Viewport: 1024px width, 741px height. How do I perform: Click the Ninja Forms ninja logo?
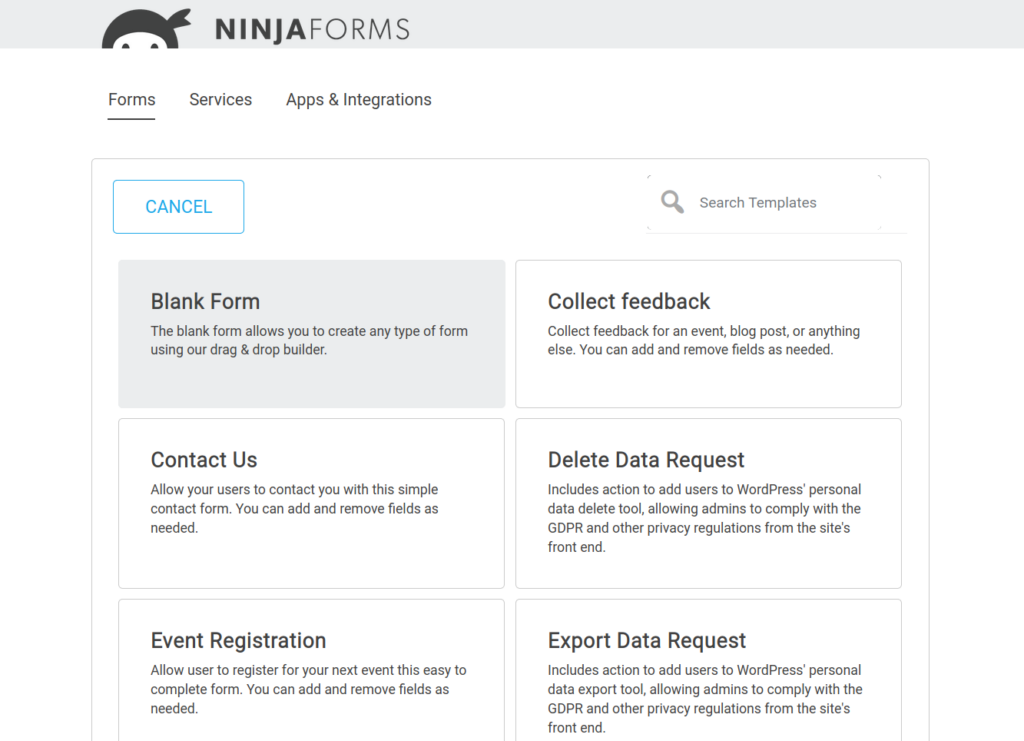click(146, 29)
